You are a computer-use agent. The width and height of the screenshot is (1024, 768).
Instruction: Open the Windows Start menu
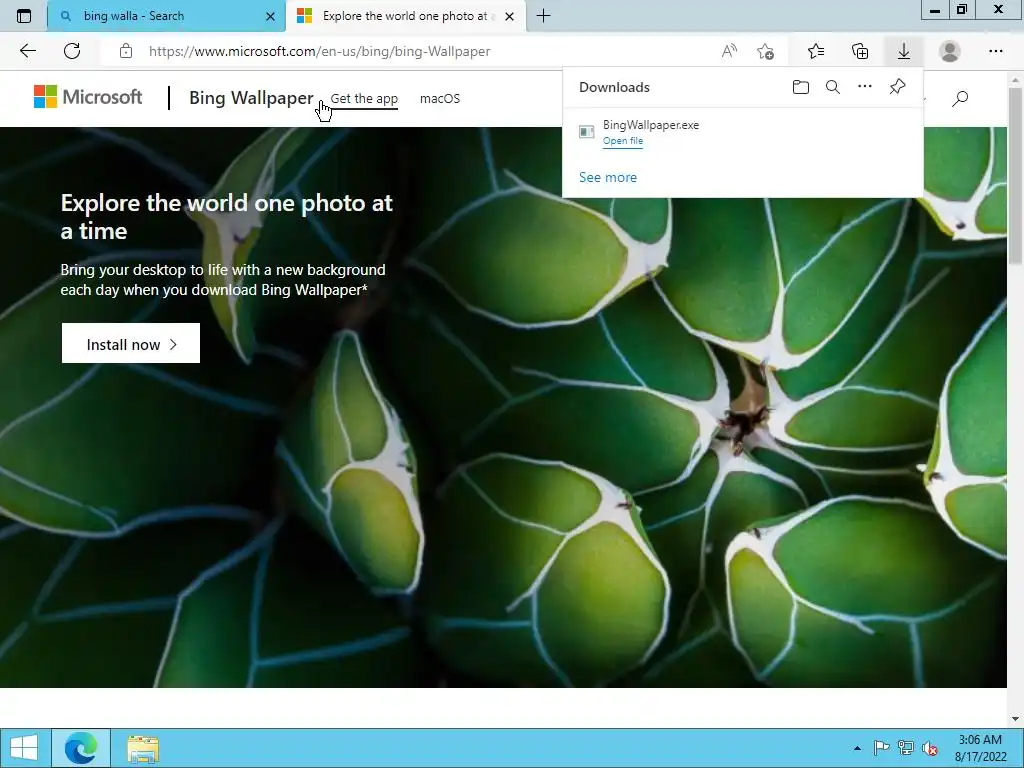(24, 748)
